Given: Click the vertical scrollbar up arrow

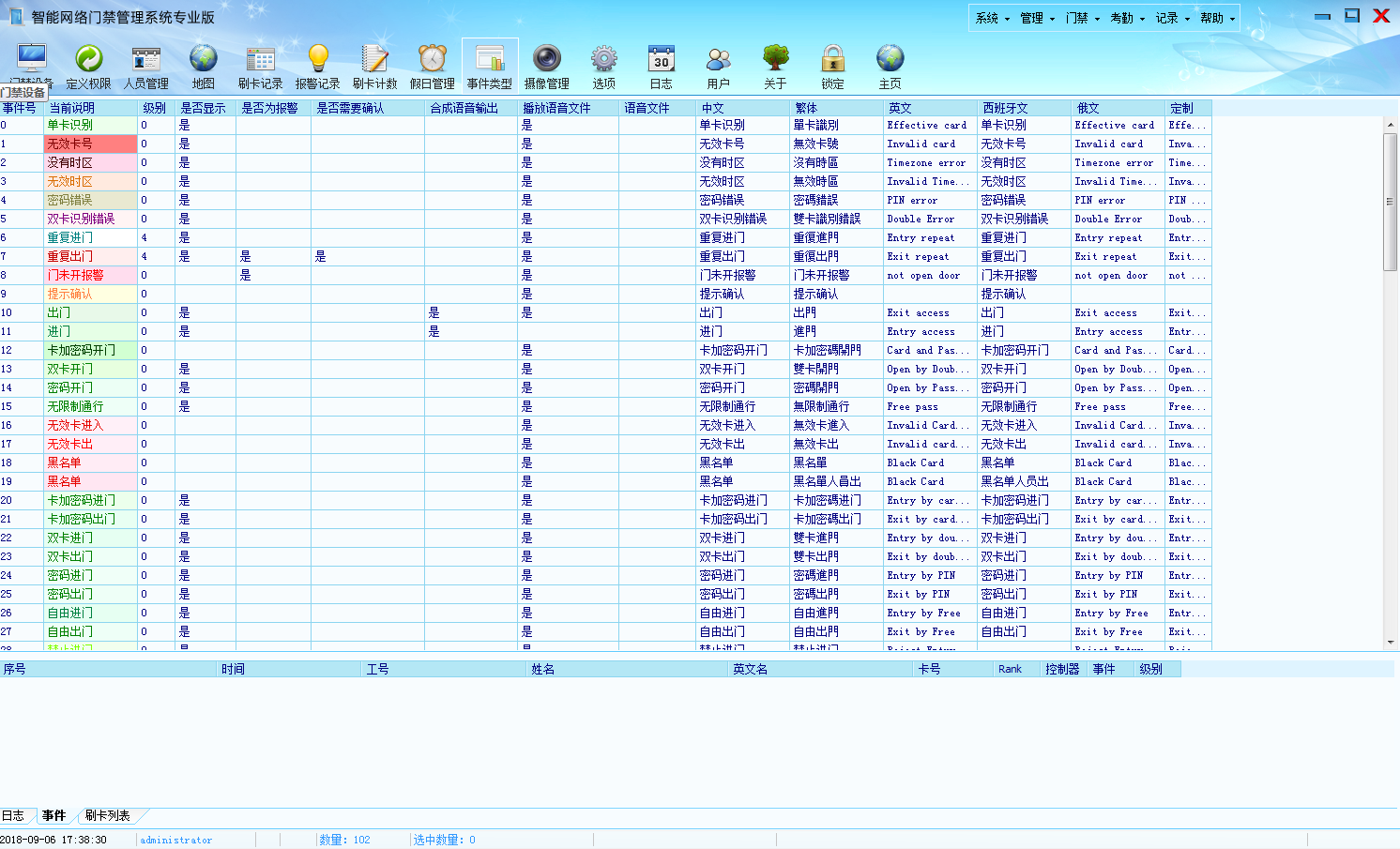Looking at the screenshot, I should click(x=1391, y=124).
